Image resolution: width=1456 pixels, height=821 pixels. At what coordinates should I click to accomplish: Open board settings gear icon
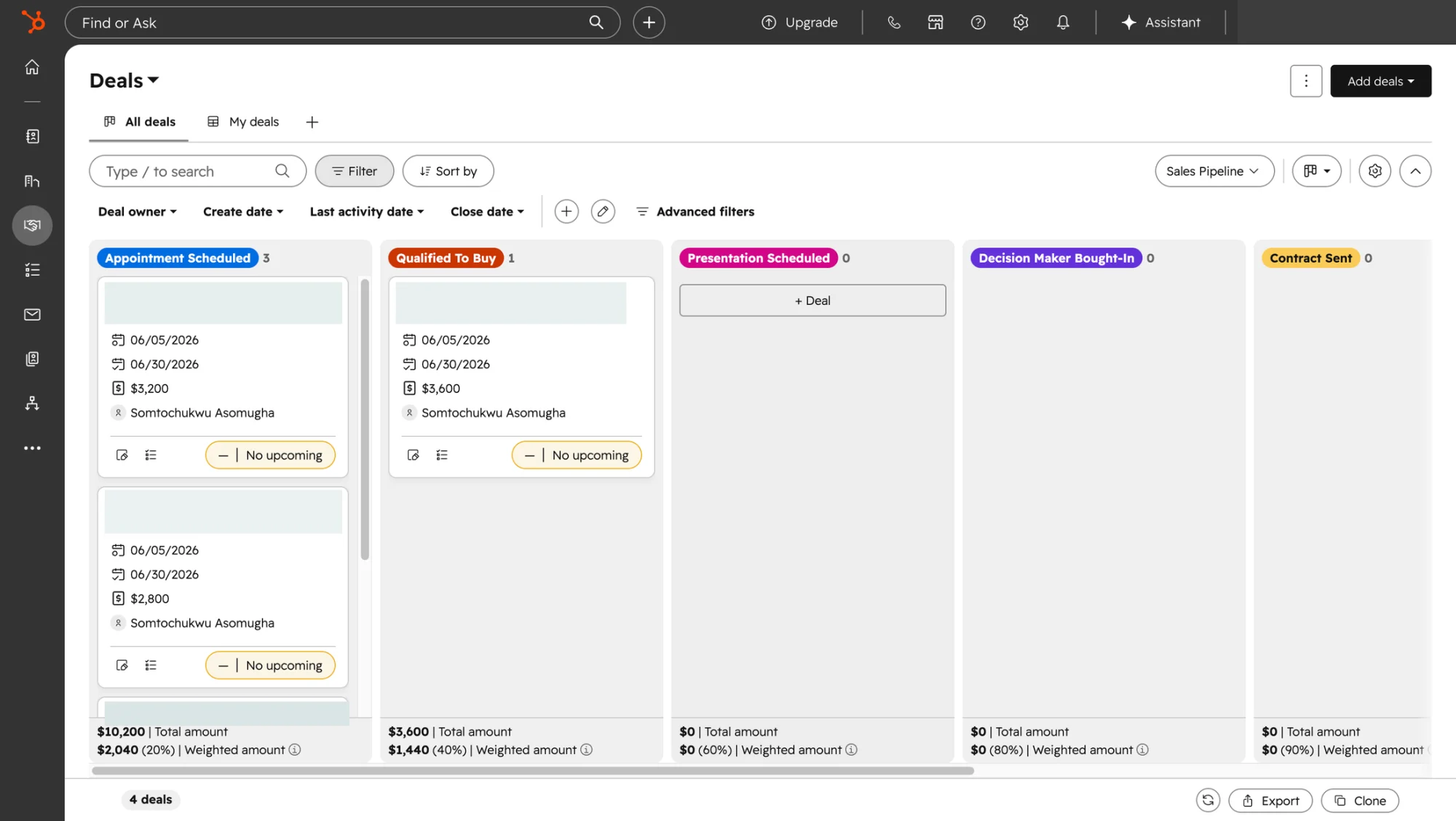(1374, 171)
